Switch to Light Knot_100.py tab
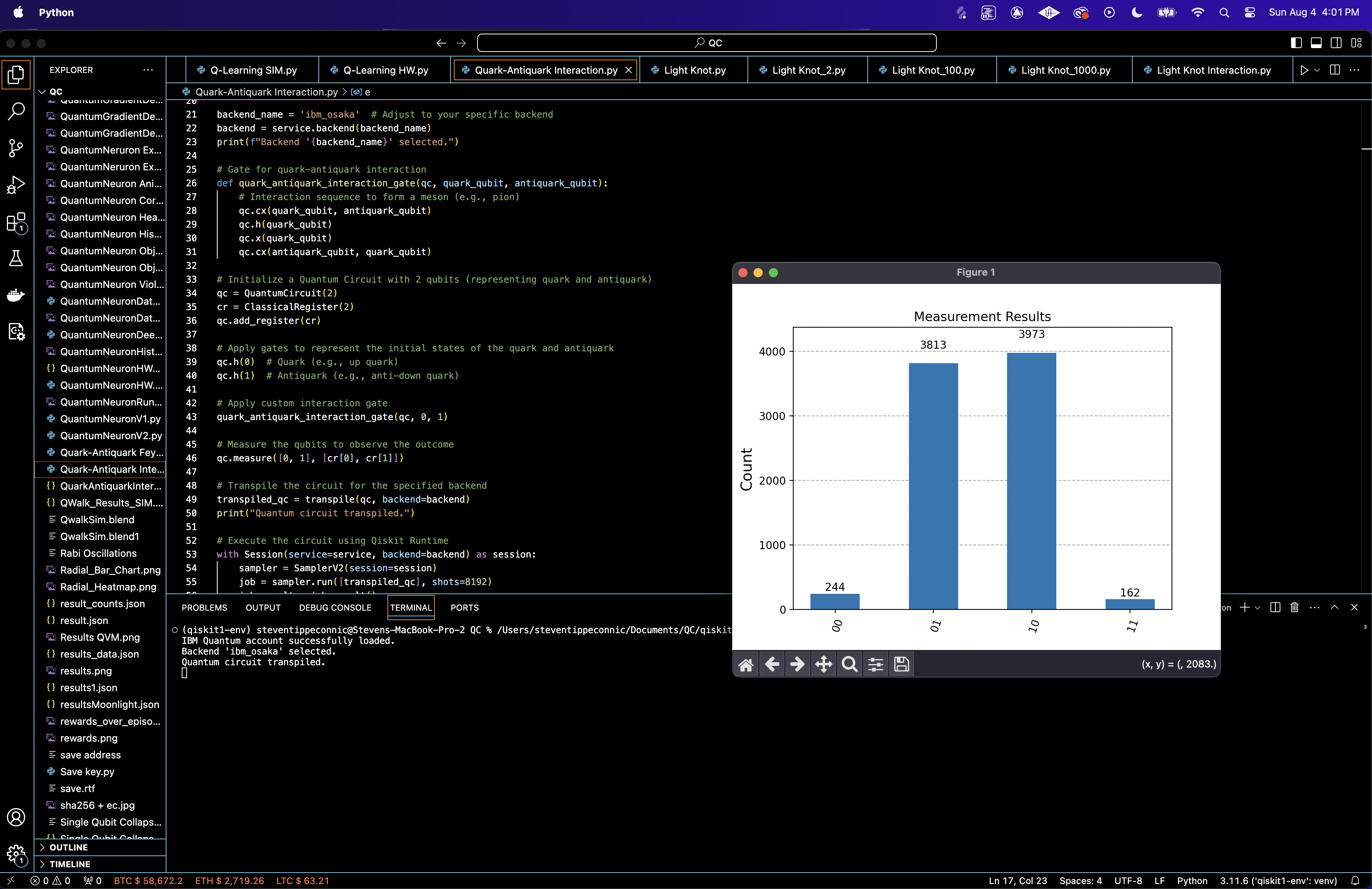The width and height of the screenshot is (1372, 889). [932, 70]
